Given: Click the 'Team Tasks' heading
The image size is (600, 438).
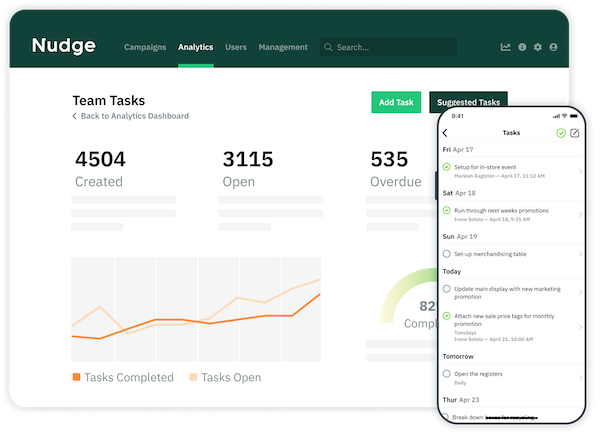Looking at the screenshot, I should coord(109,101).
